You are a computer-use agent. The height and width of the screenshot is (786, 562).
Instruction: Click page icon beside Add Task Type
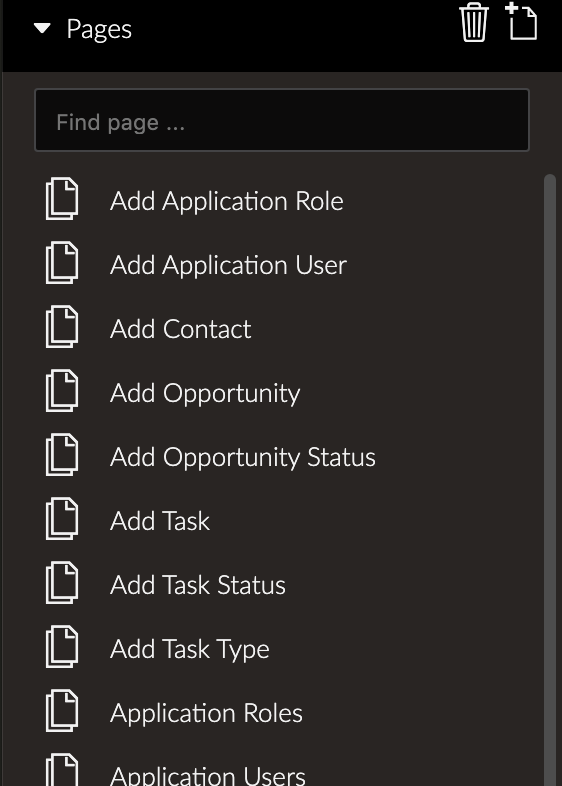(x=62, y=646)
